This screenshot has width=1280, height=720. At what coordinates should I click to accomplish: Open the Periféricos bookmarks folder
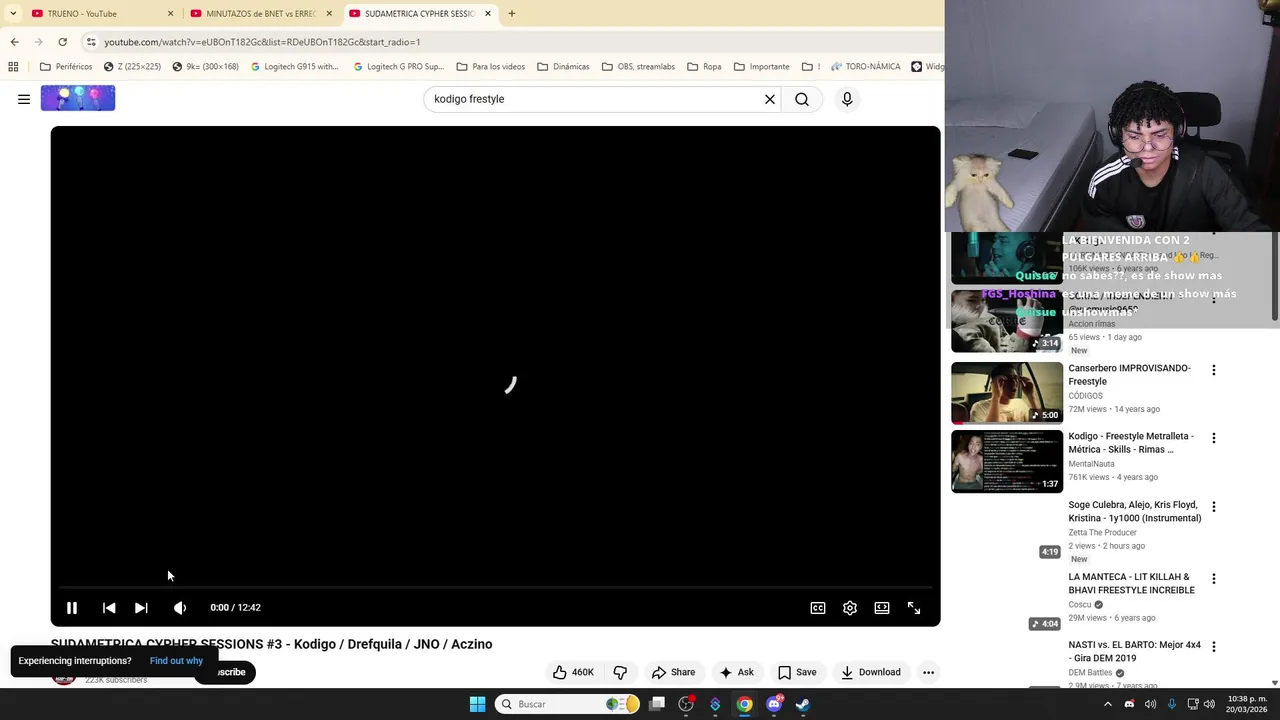point(66,67)
